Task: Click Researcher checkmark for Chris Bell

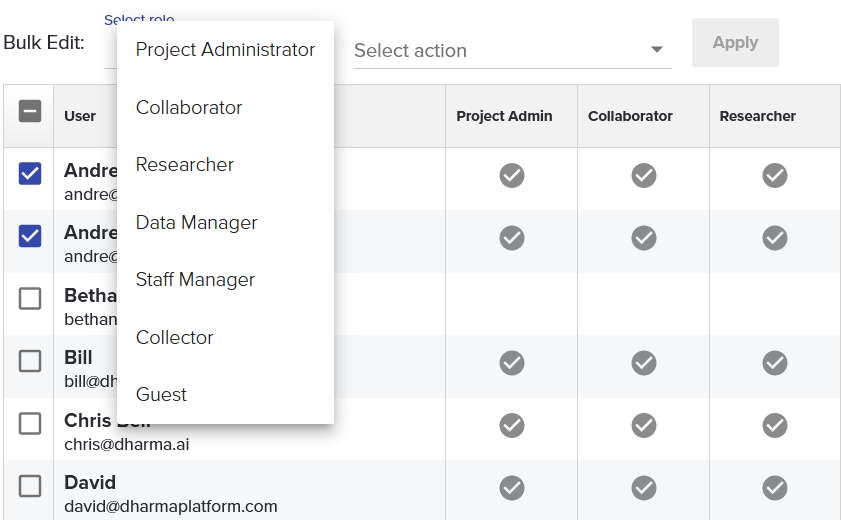Action: coord(775,425)
